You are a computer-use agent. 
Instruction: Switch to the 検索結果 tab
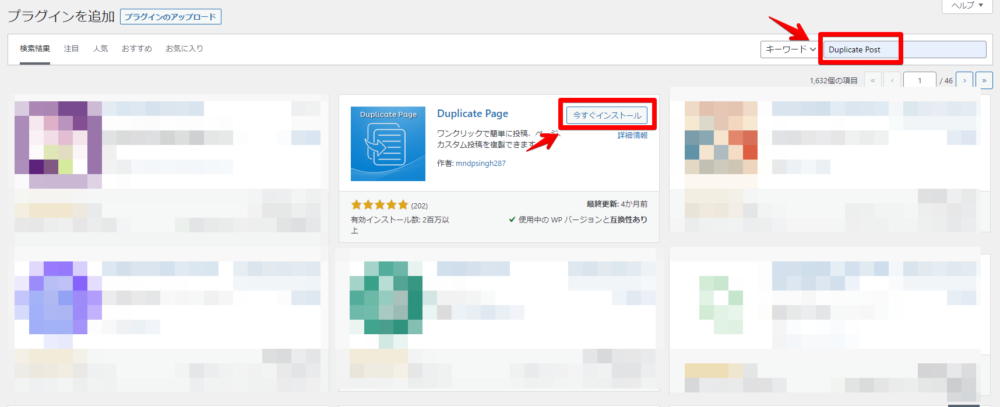[x=34, y=48]
